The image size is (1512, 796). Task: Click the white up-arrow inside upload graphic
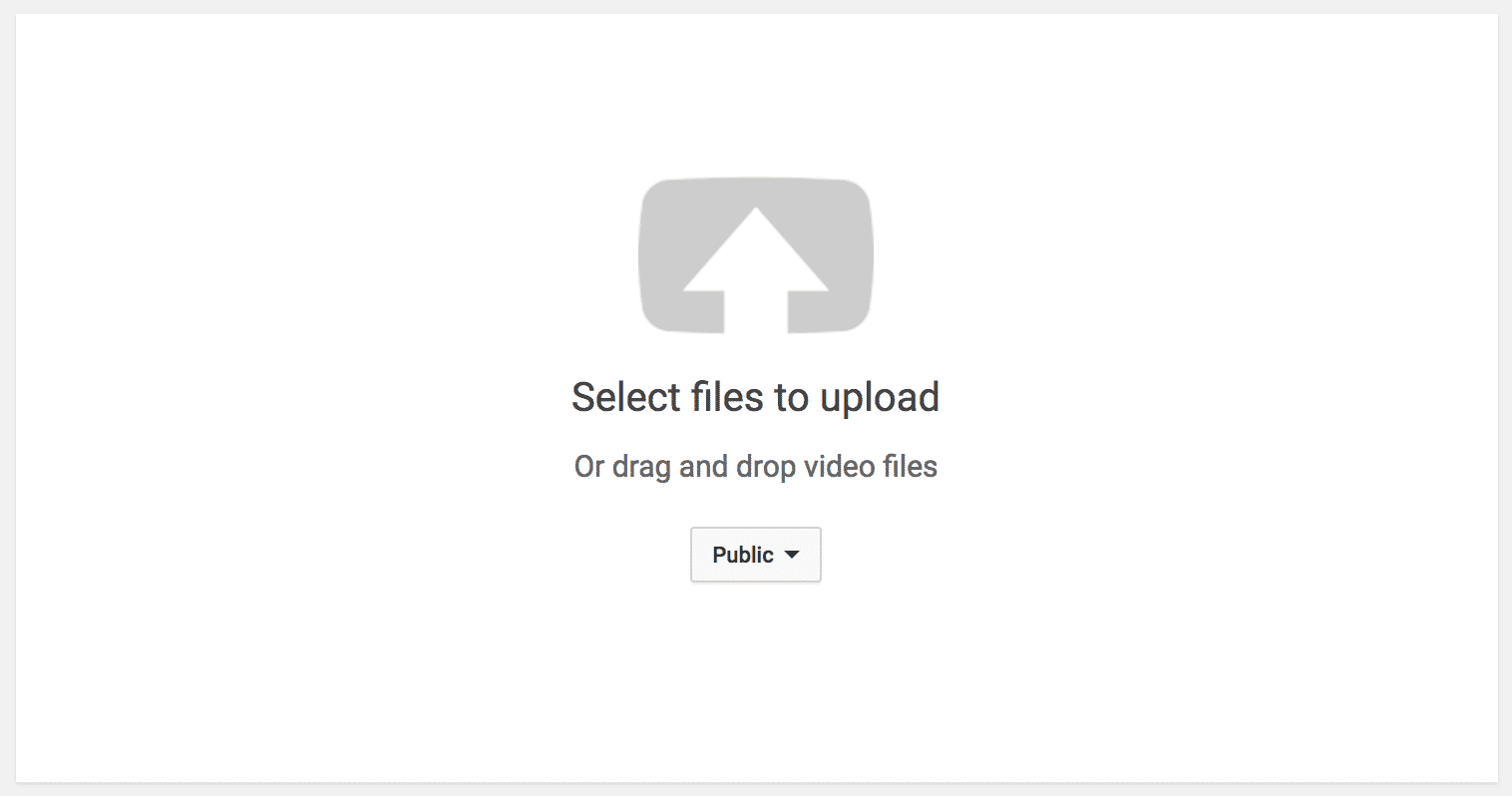coord(756,269)
